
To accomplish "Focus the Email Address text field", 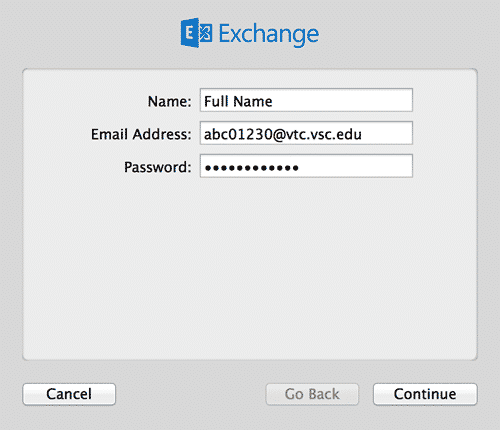I will coord(306,133).
